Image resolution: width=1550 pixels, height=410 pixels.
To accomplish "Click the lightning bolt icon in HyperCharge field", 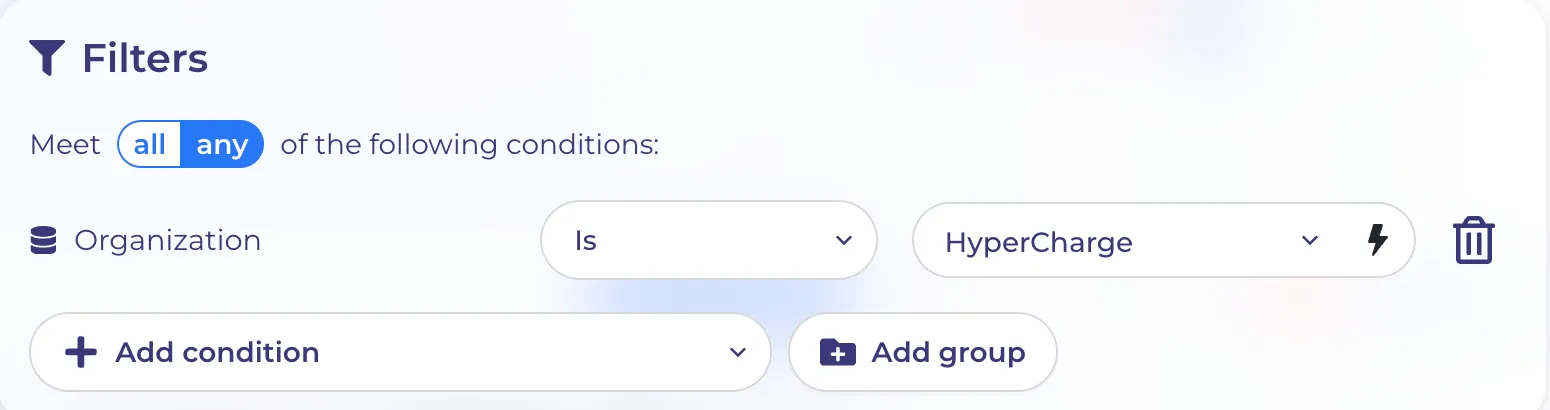I will pyautogui.click(x=1377, y=240).
